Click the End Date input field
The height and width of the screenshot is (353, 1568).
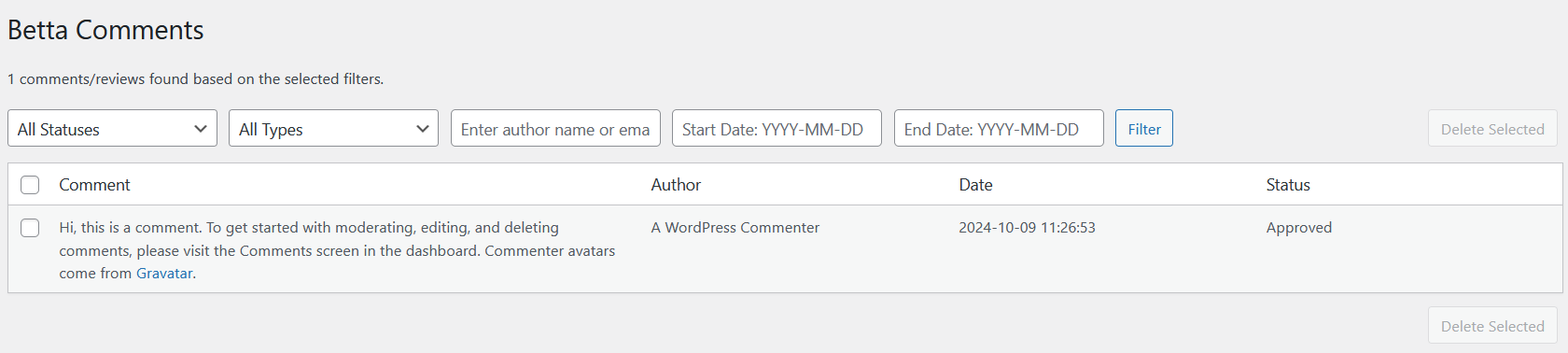999,128
